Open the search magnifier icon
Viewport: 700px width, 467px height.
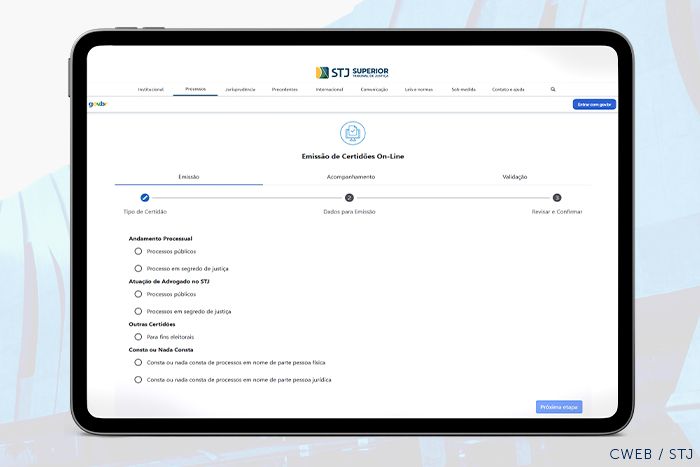point(553,89)
